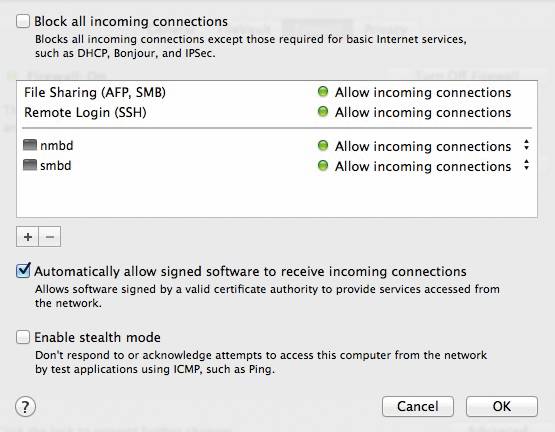Click the smbd executable icon

30,165
